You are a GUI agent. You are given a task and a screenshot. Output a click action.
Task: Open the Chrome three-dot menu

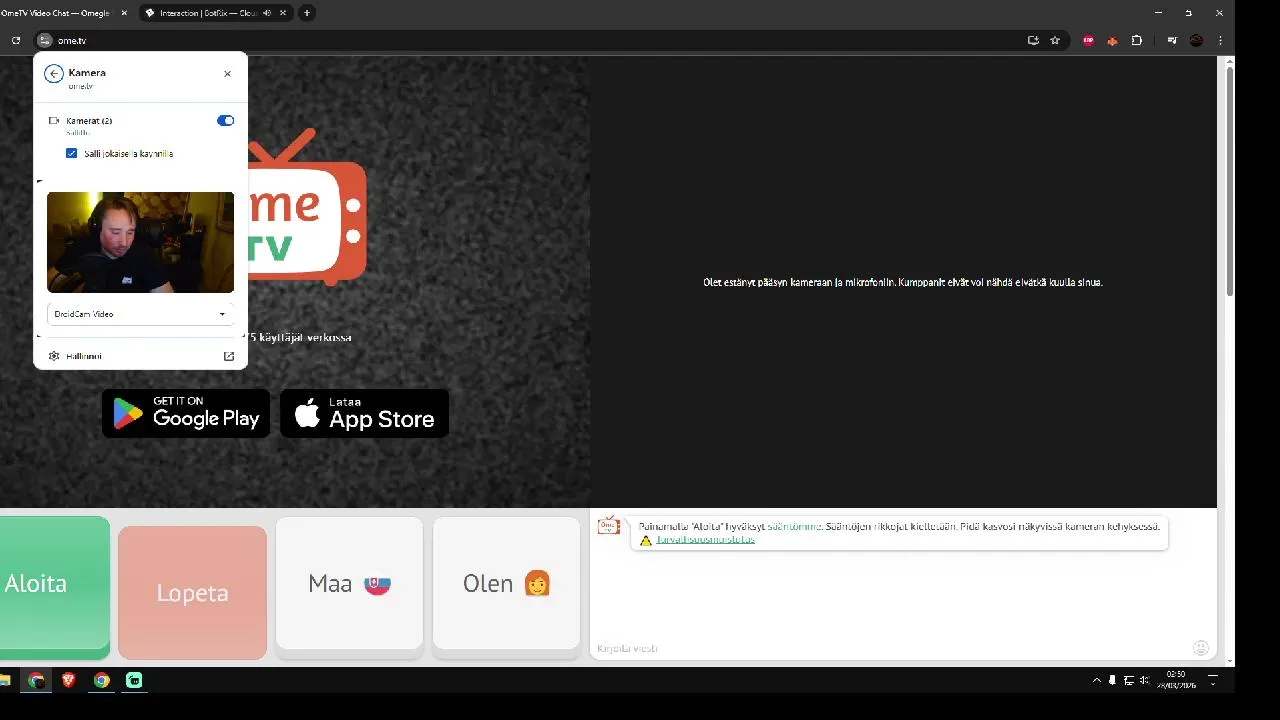coord(1220,40)
